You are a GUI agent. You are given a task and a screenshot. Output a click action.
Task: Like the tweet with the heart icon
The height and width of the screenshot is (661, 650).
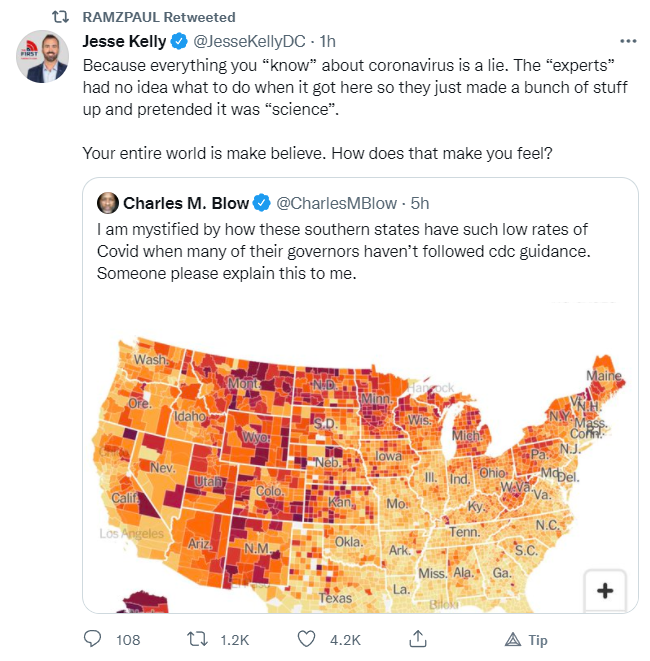(x=306, y=639)
